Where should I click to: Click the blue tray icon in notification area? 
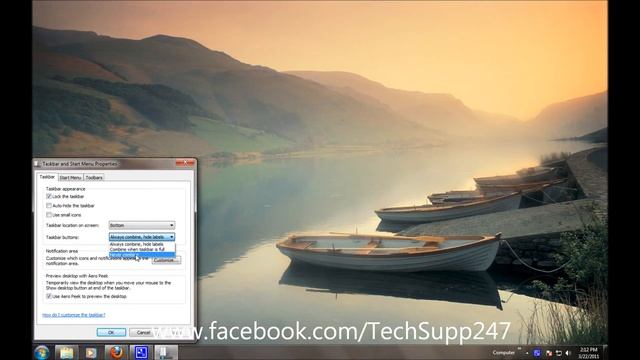point(537,353)
